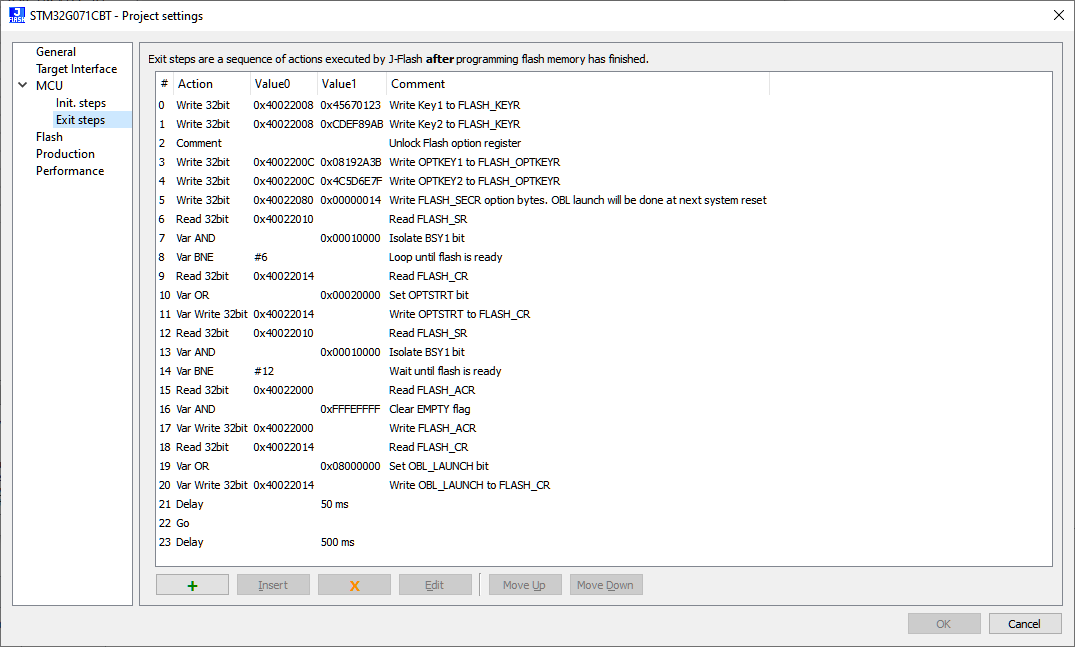
Task: Select step 1 'Write Key2 to FLASH_KEYR'
Action: point(463,124)
